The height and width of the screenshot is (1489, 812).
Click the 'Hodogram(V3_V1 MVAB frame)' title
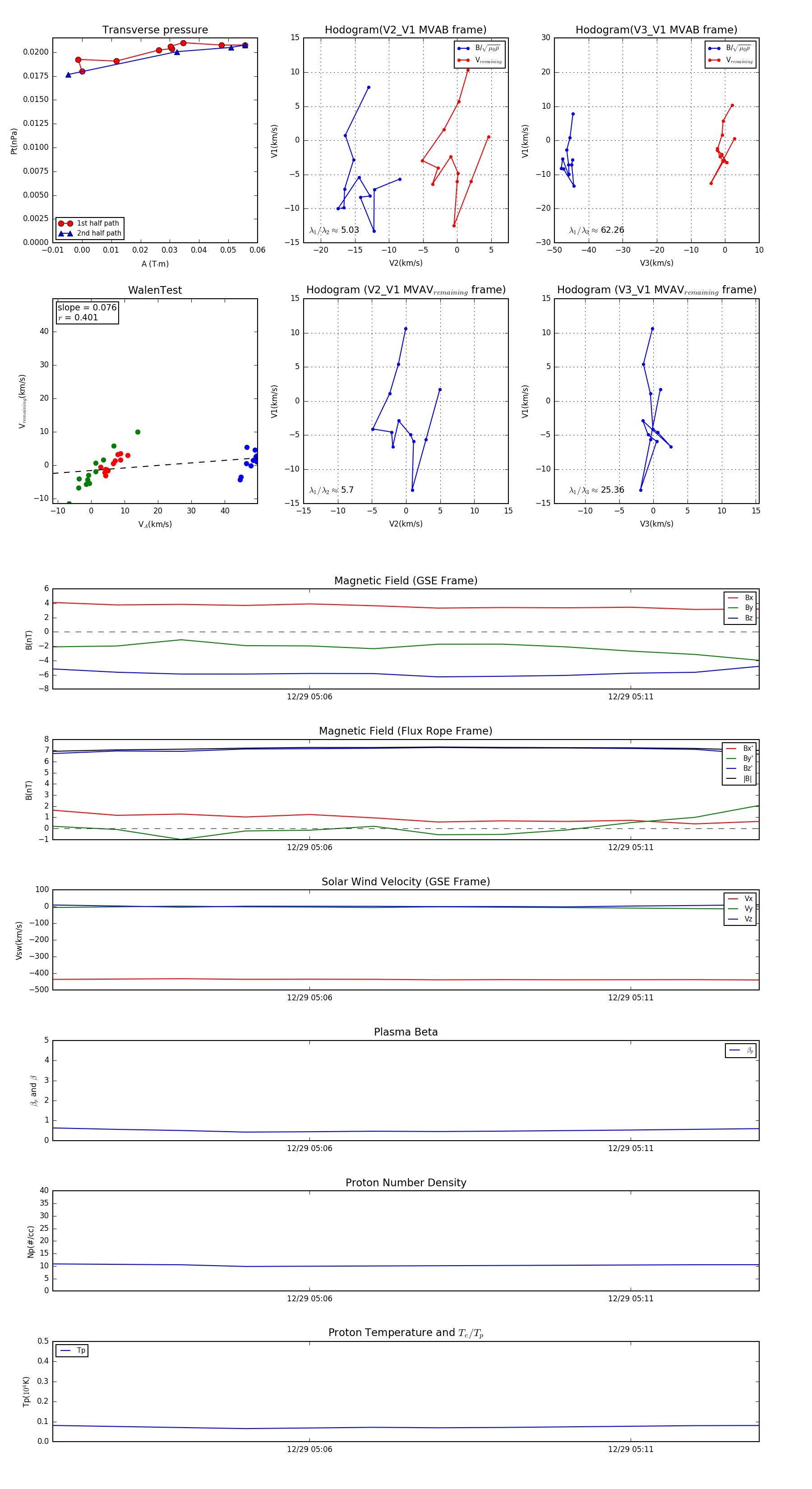coord(656,30)
